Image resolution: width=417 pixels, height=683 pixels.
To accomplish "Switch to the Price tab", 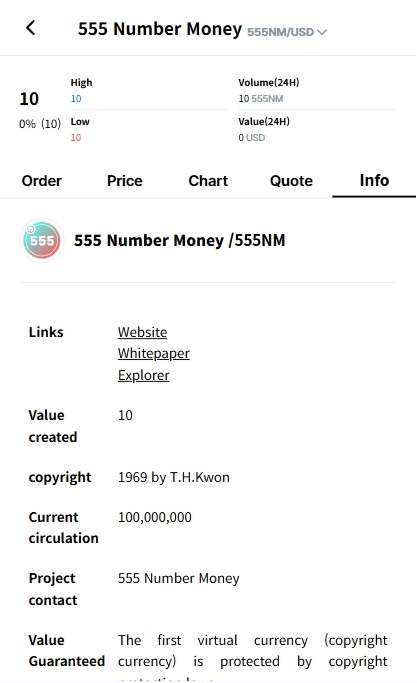I will [125, 180].
